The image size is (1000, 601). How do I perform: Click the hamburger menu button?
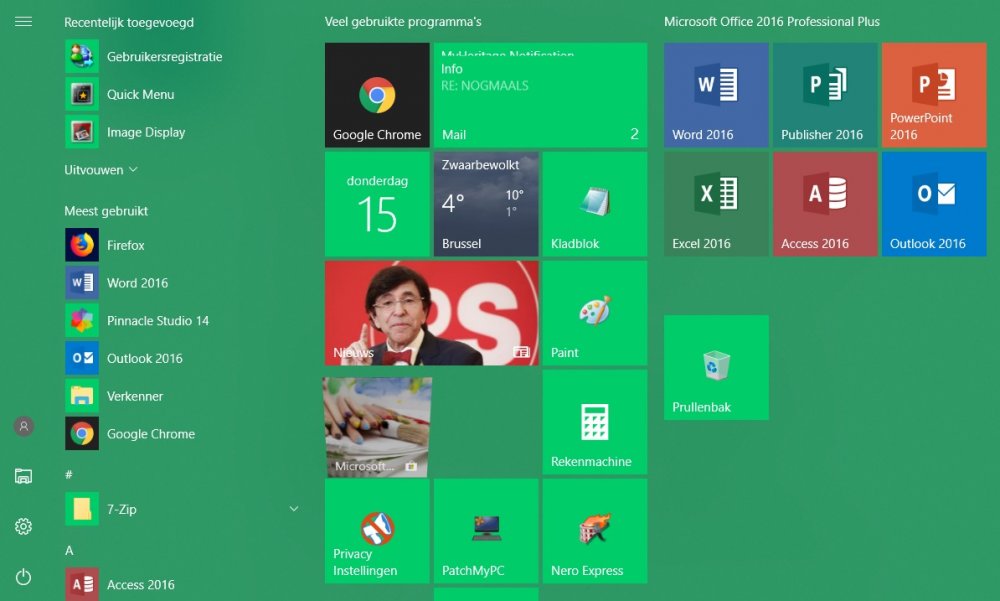coord(24,22)
